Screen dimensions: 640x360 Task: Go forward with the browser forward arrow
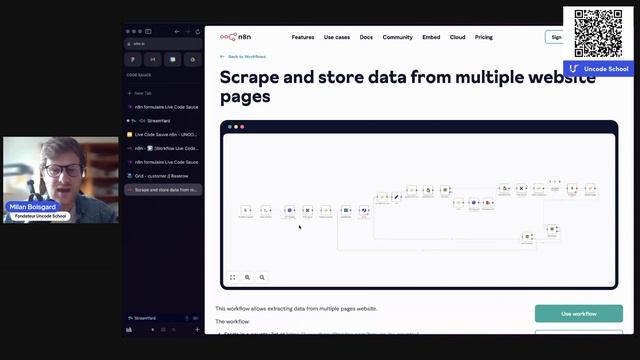(188, 31)
